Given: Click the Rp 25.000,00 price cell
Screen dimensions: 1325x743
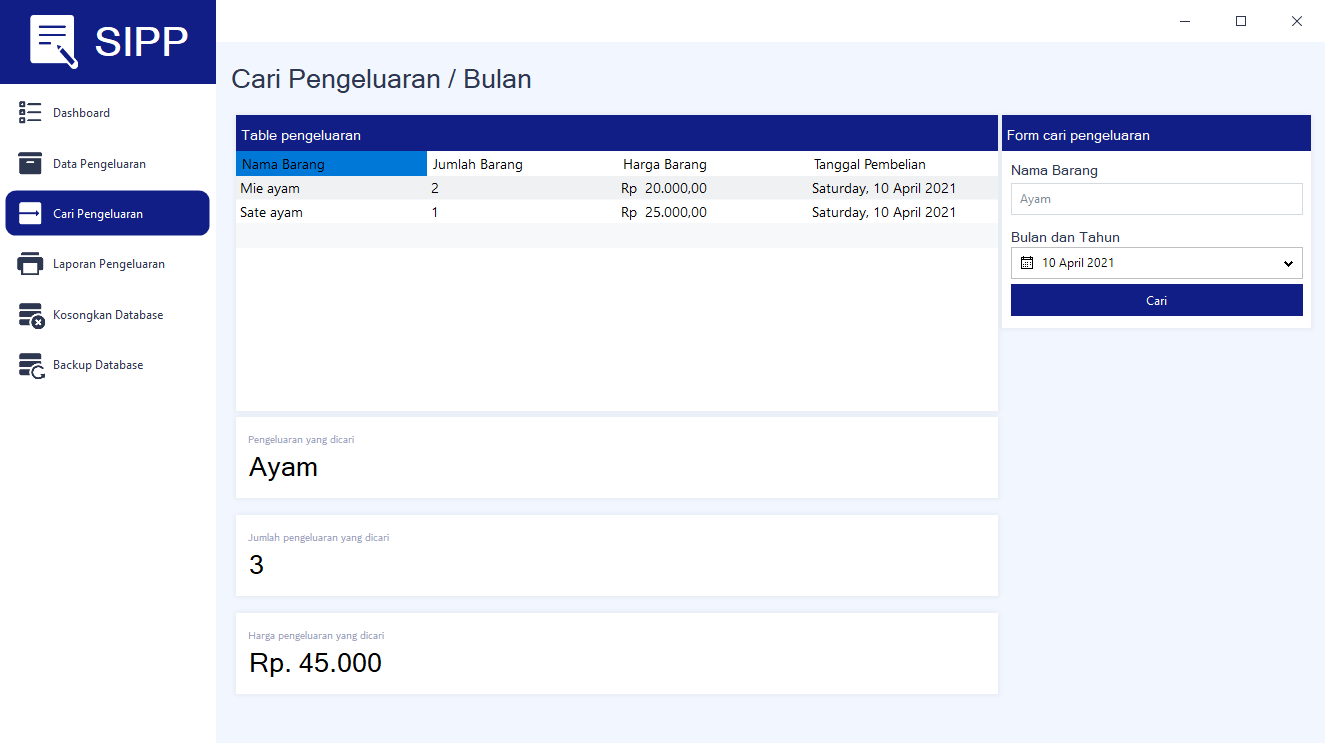Looking at the screenshot, I should coord(713,212).
